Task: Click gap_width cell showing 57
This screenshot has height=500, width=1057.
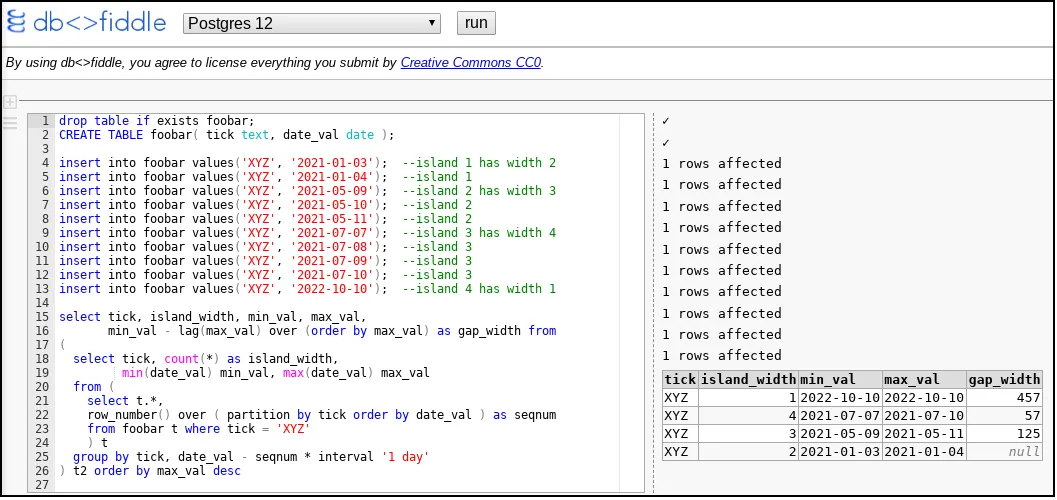Action: 1004,416
